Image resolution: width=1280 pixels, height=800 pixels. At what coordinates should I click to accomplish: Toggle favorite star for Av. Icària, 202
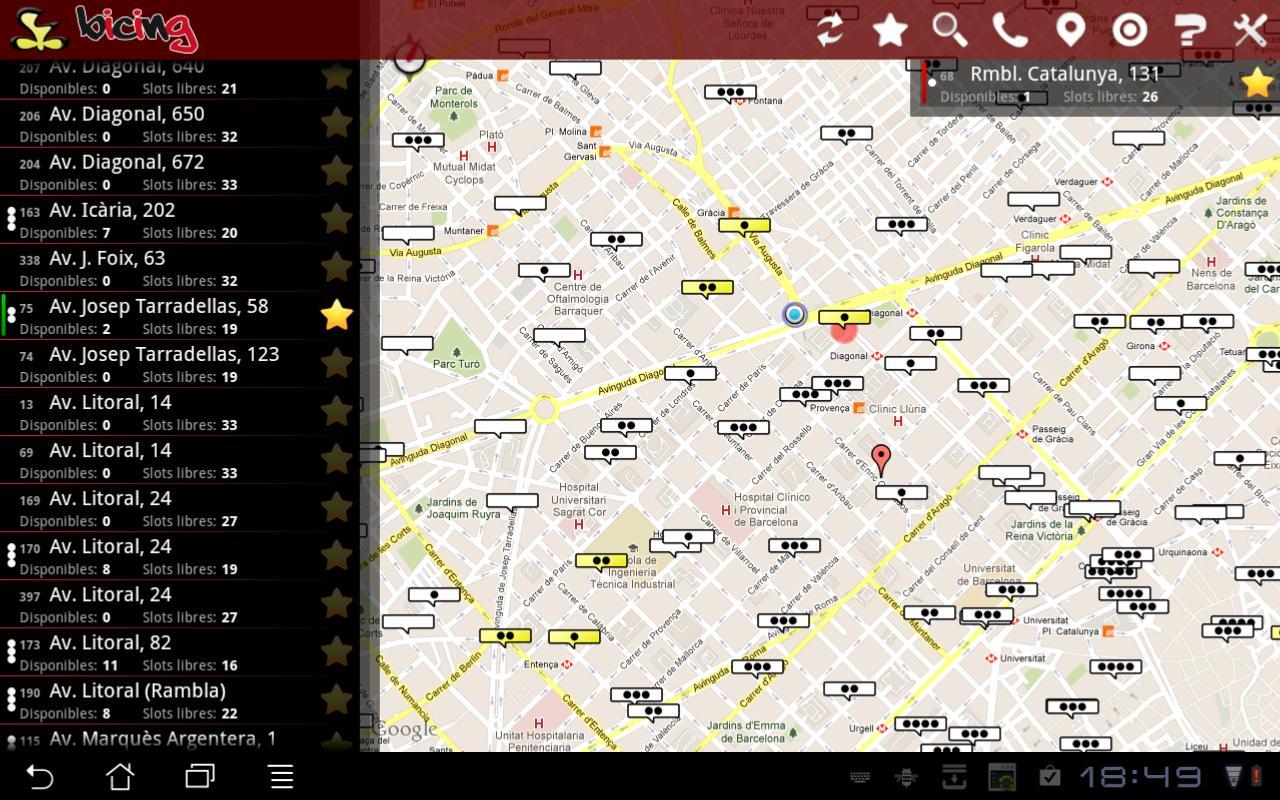(337, 219)
